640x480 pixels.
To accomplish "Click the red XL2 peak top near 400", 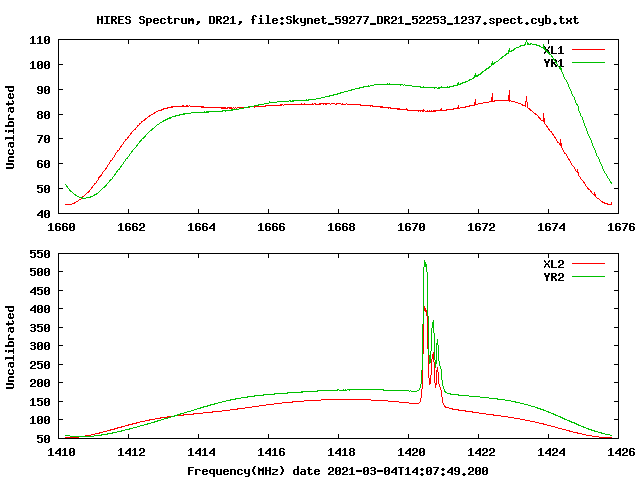I will pos(425,309).
